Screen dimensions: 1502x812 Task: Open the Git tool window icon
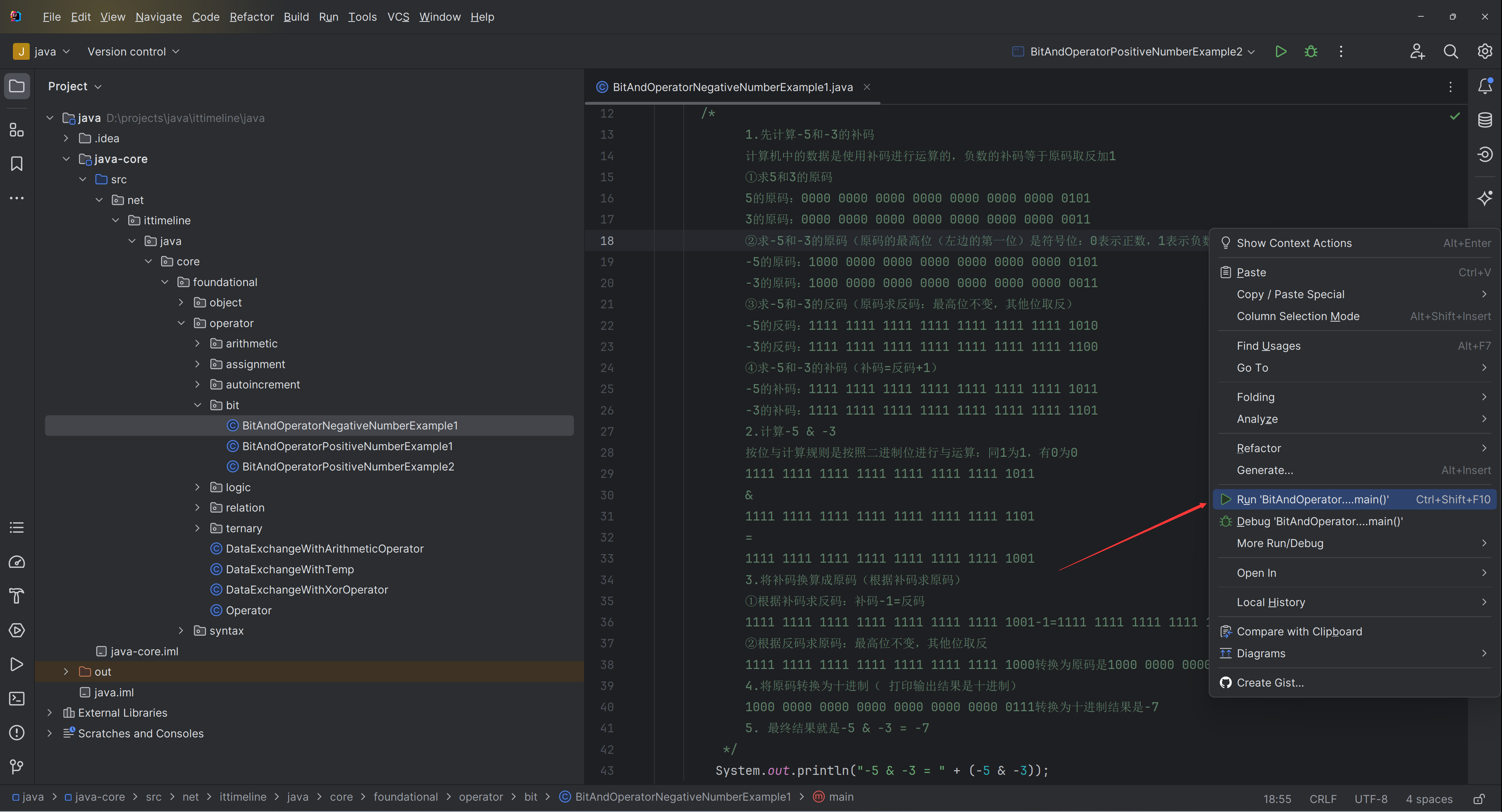[17, 767]
